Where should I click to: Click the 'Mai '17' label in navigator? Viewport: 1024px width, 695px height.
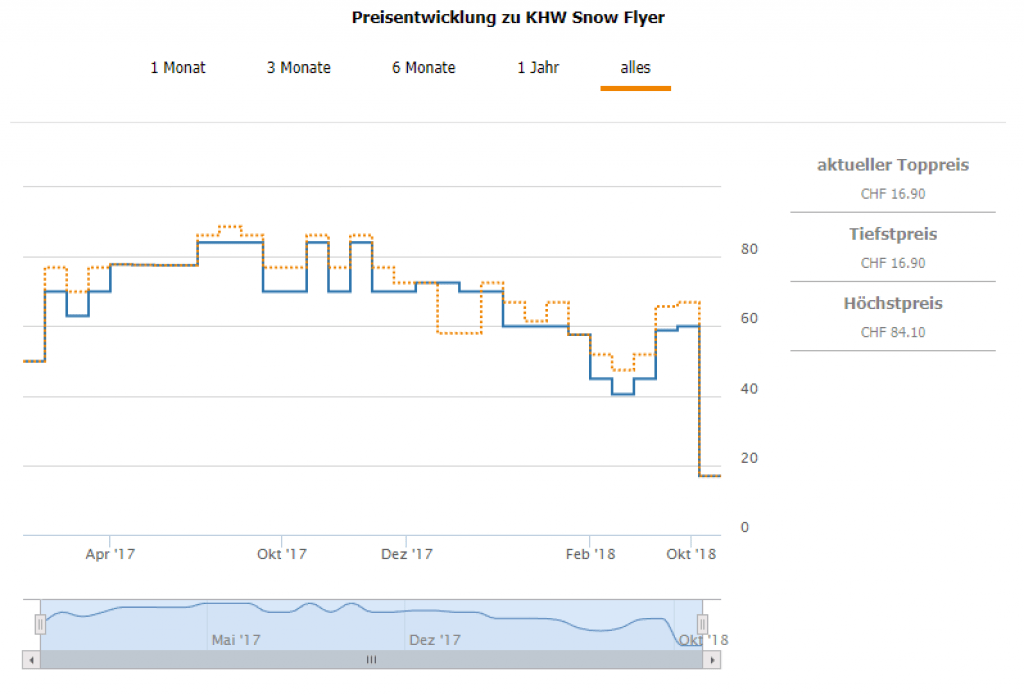(x=236, y=640)
